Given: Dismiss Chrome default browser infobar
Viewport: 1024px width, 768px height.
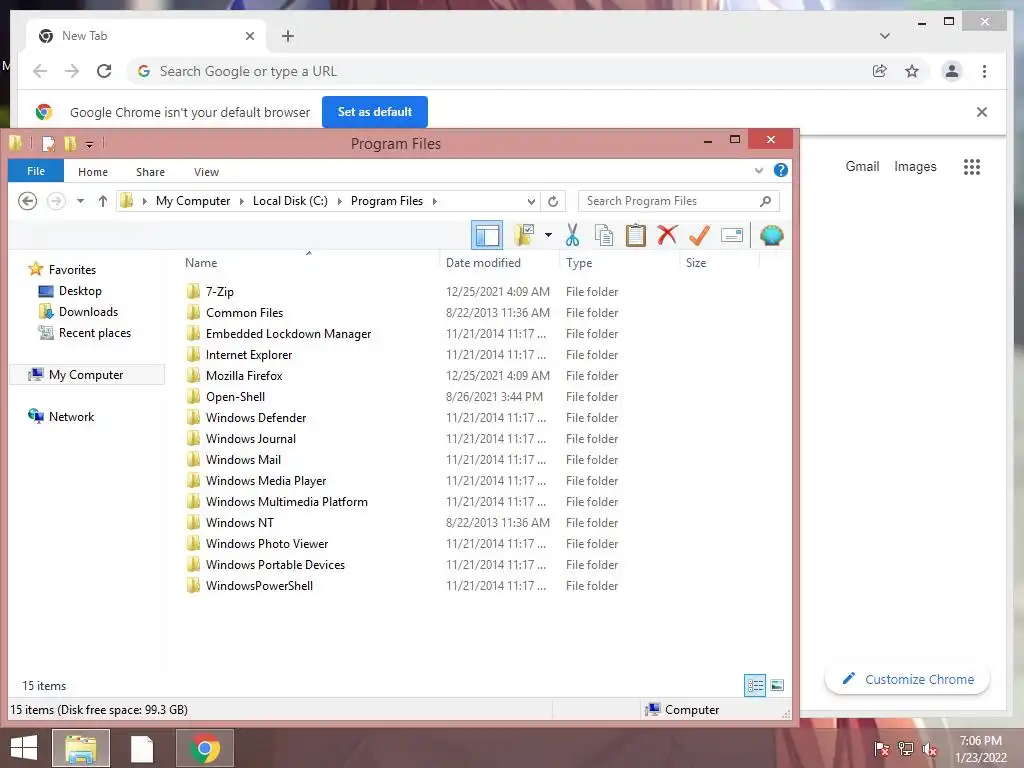Looking at the screenshot, I should (982, 112).
